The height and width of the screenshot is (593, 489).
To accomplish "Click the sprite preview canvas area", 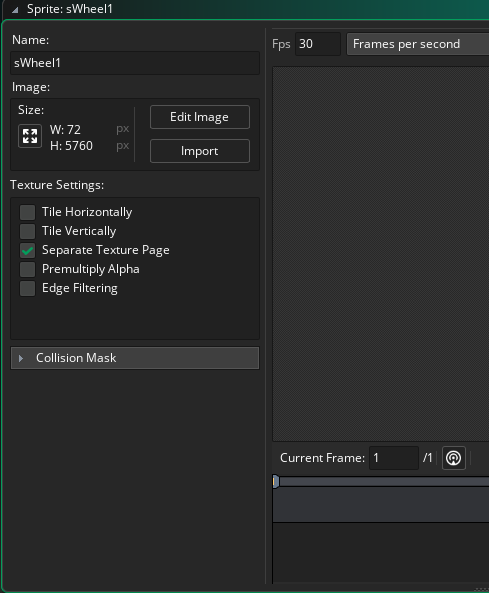I will [381, 254].
